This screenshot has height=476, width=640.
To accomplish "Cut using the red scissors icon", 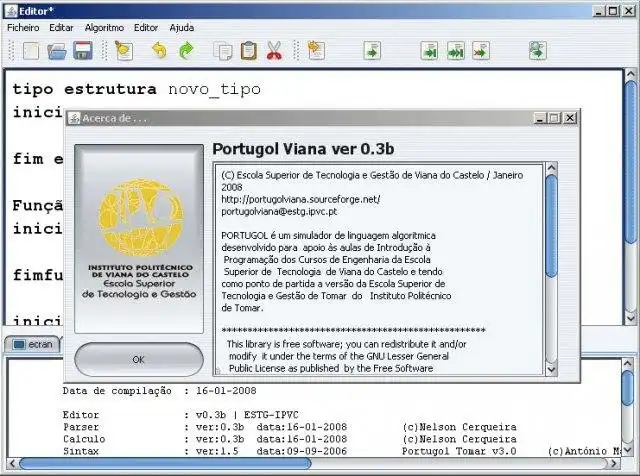I will coord(274,51).
